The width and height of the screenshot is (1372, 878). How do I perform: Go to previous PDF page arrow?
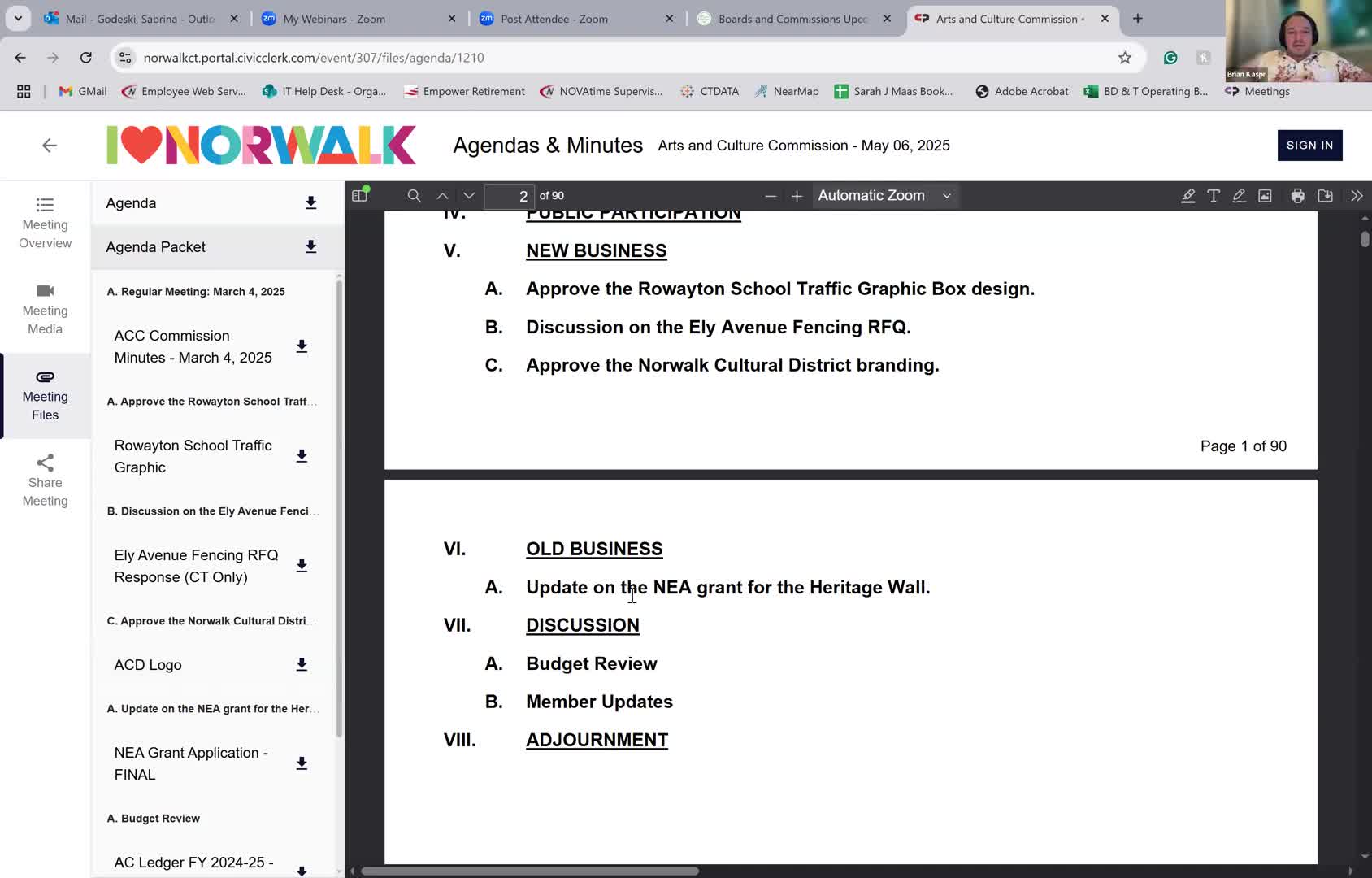(442, 196)
